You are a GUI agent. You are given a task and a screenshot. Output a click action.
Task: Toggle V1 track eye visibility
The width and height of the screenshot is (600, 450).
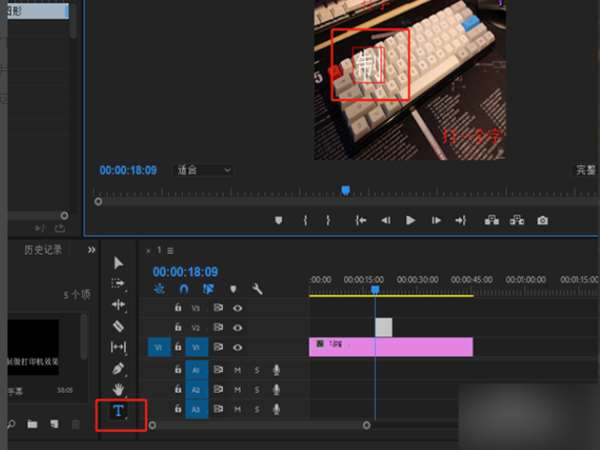(x=237, y=347)
